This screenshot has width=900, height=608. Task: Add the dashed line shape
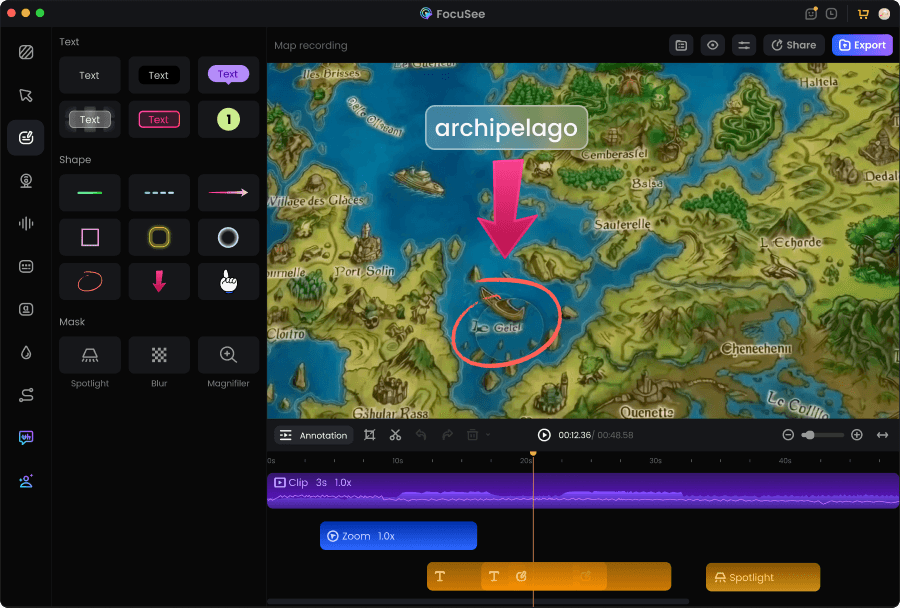pos(159,193)
